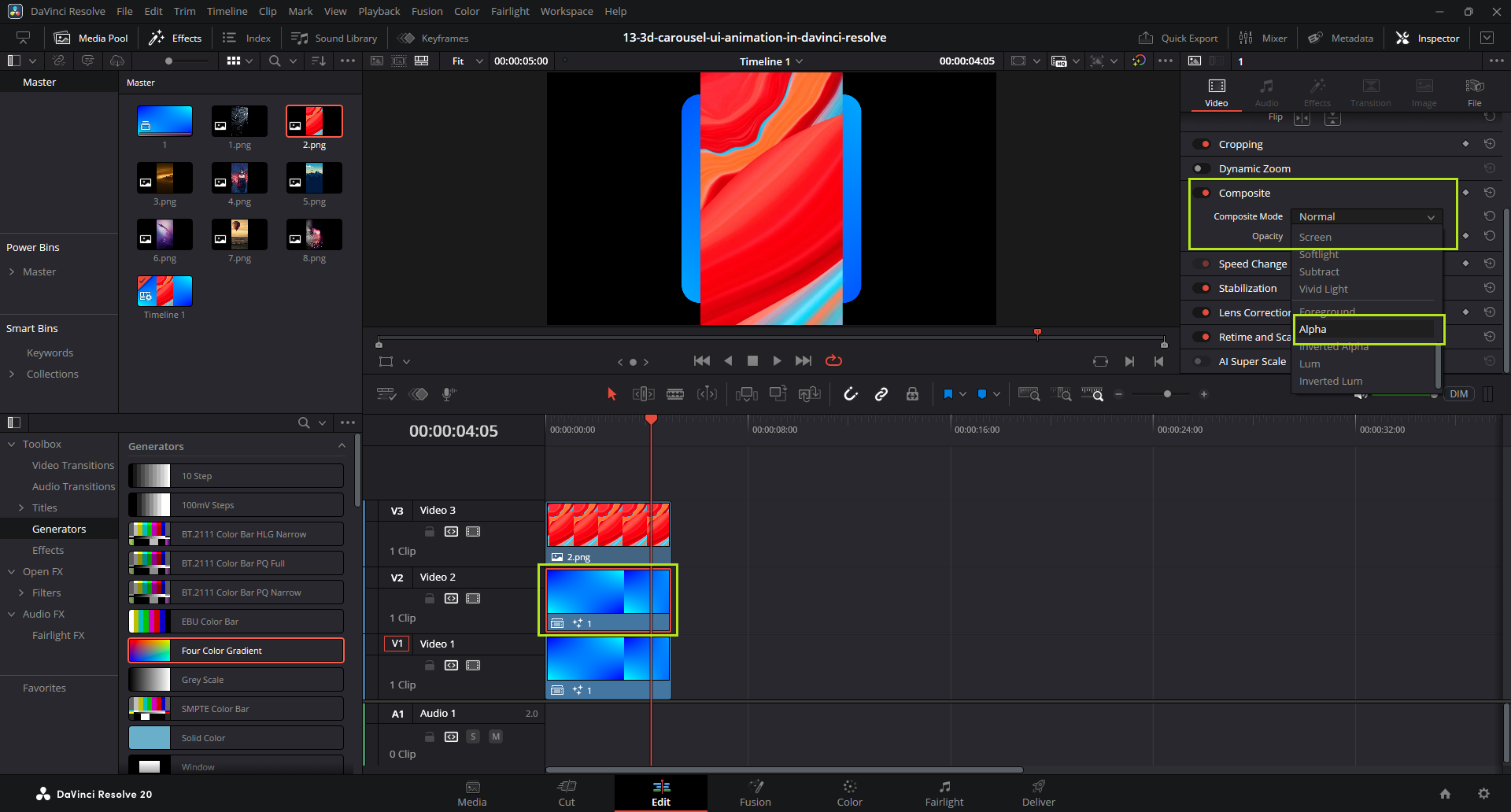Expand the Titles category in Toolbox

coord(21,507)
